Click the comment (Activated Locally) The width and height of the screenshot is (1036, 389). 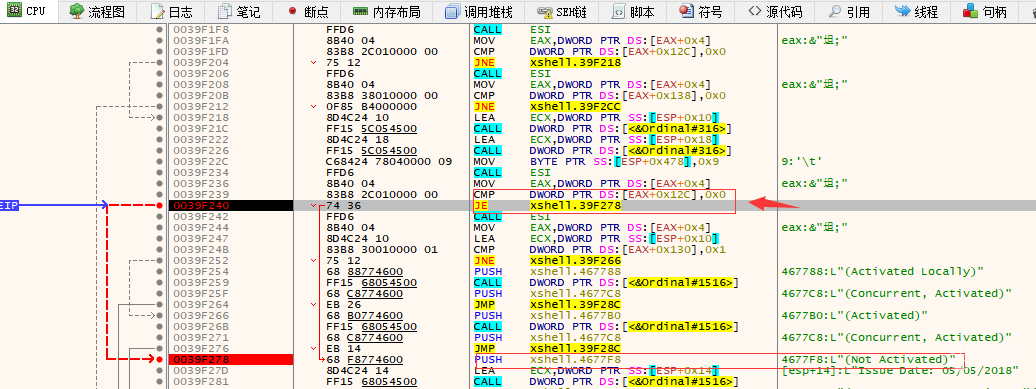tap(882, 271)
